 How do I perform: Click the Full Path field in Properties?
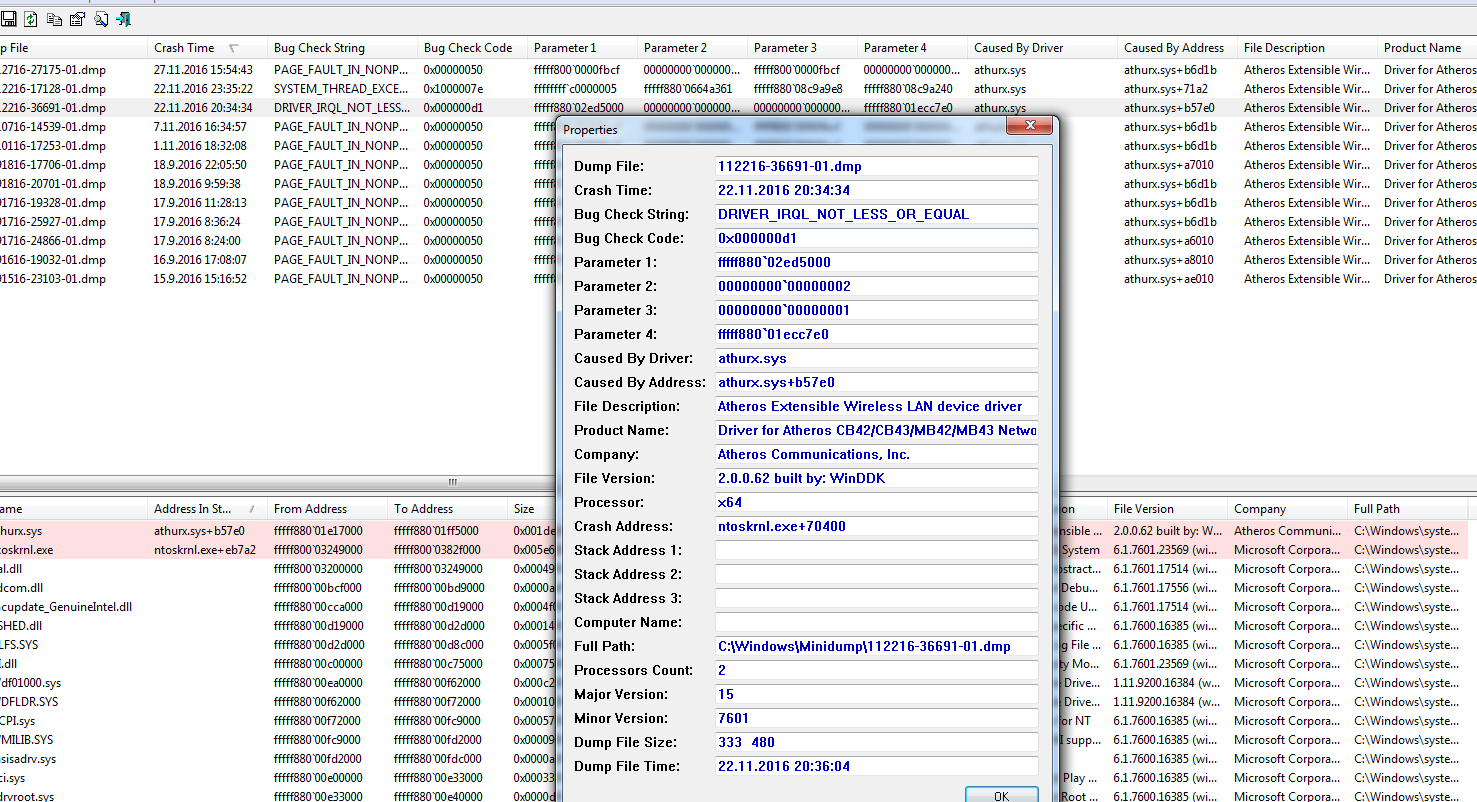click(876, 647)
